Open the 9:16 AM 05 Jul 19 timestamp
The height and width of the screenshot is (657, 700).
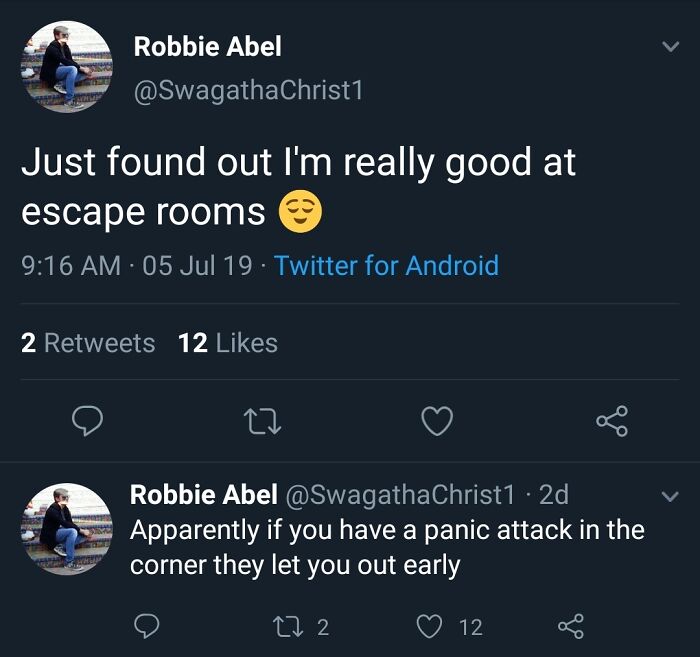[137, 266]
